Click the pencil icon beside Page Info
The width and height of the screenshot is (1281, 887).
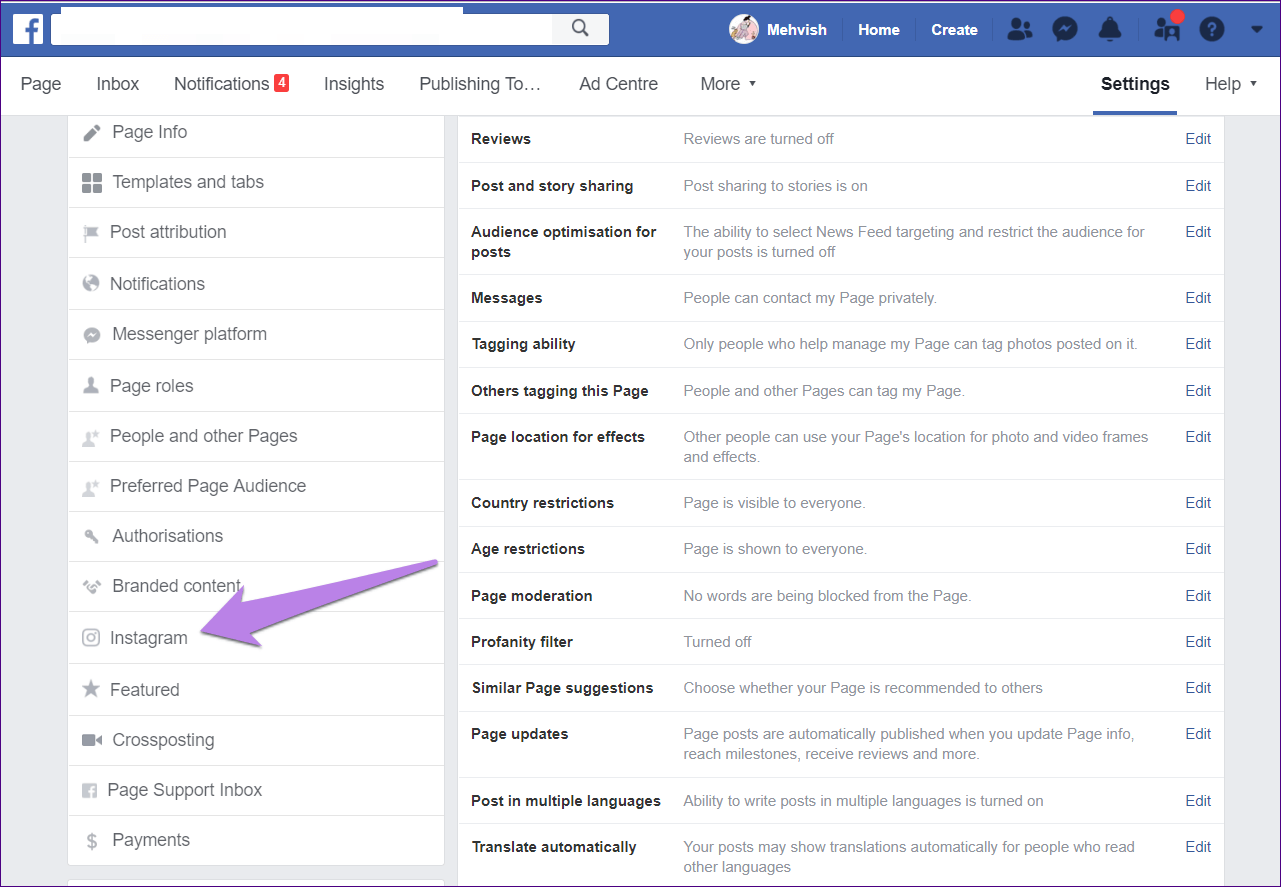pos(92,132)
